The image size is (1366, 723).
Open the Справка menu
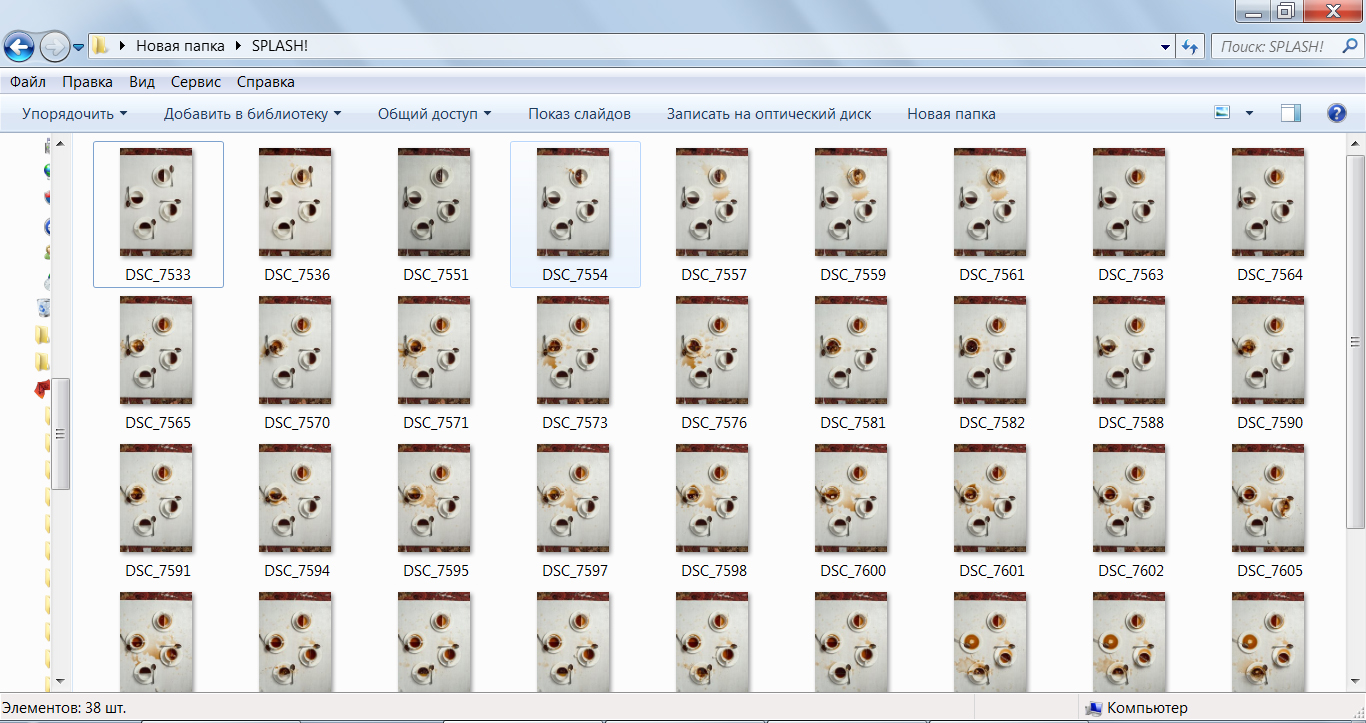pos(265,82)
